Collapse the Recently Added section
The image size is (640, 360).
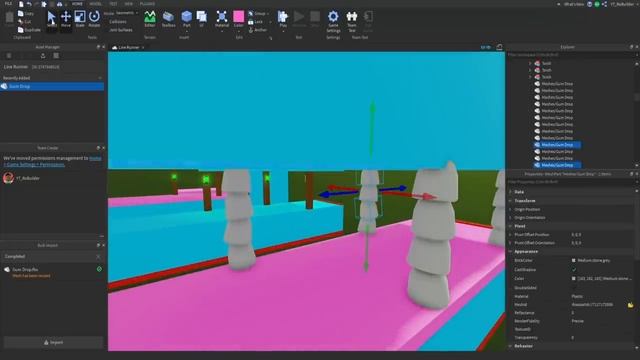100,78
